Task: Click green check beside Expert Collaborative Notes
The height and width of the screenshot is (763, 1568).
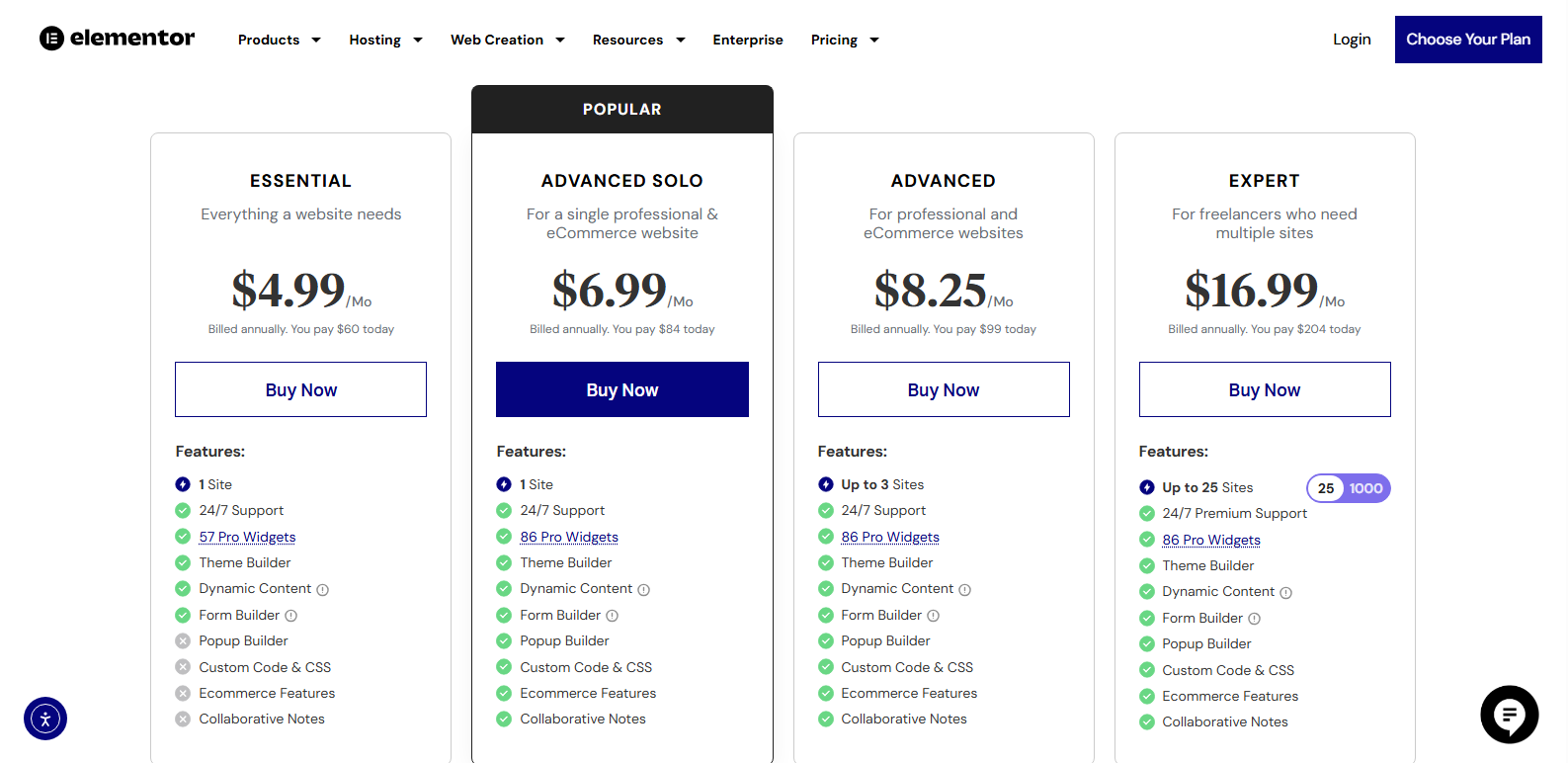Action: point(1147,721)
